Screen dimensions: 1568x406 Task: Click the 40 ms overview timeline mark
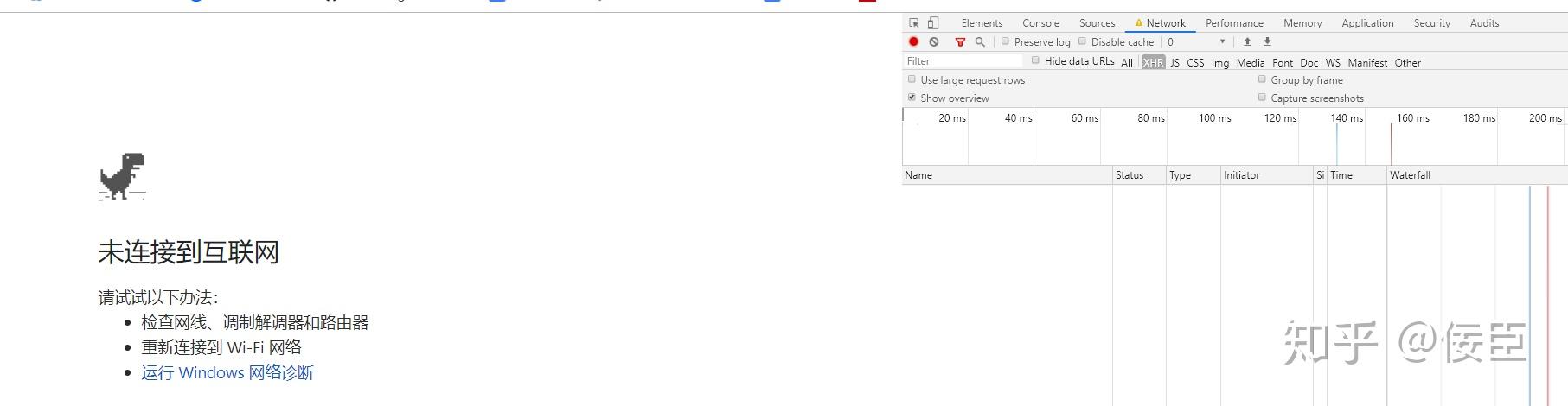[1018, 118]
